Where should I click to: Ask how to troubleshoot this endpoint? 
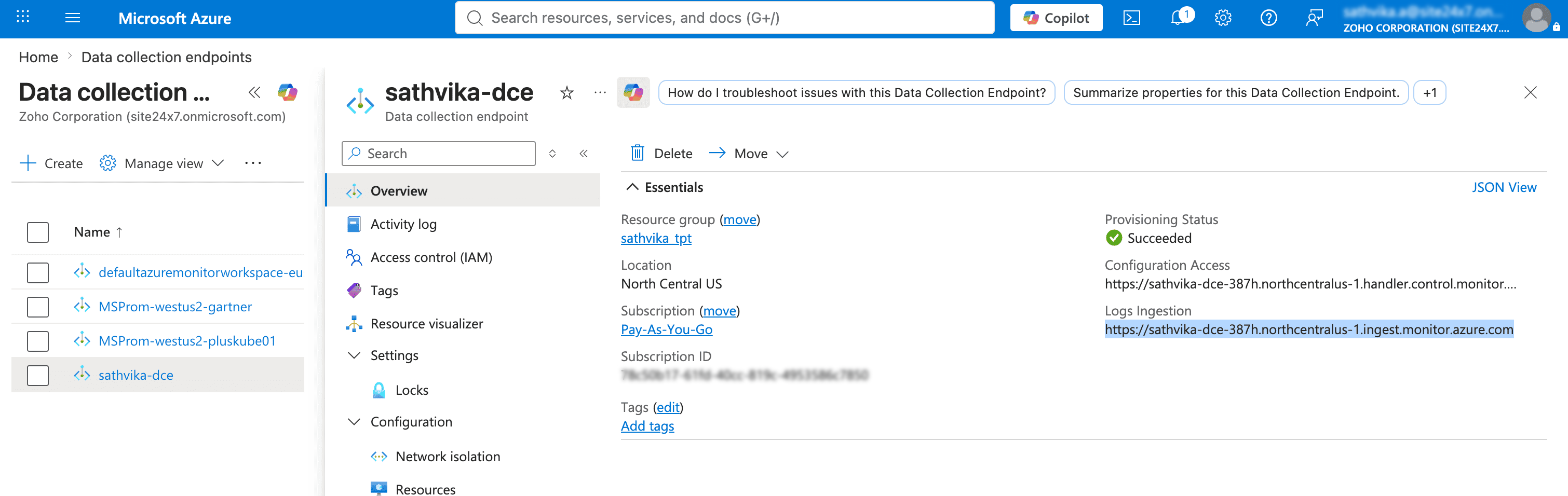pyautogui.click(x=857, y=92)
